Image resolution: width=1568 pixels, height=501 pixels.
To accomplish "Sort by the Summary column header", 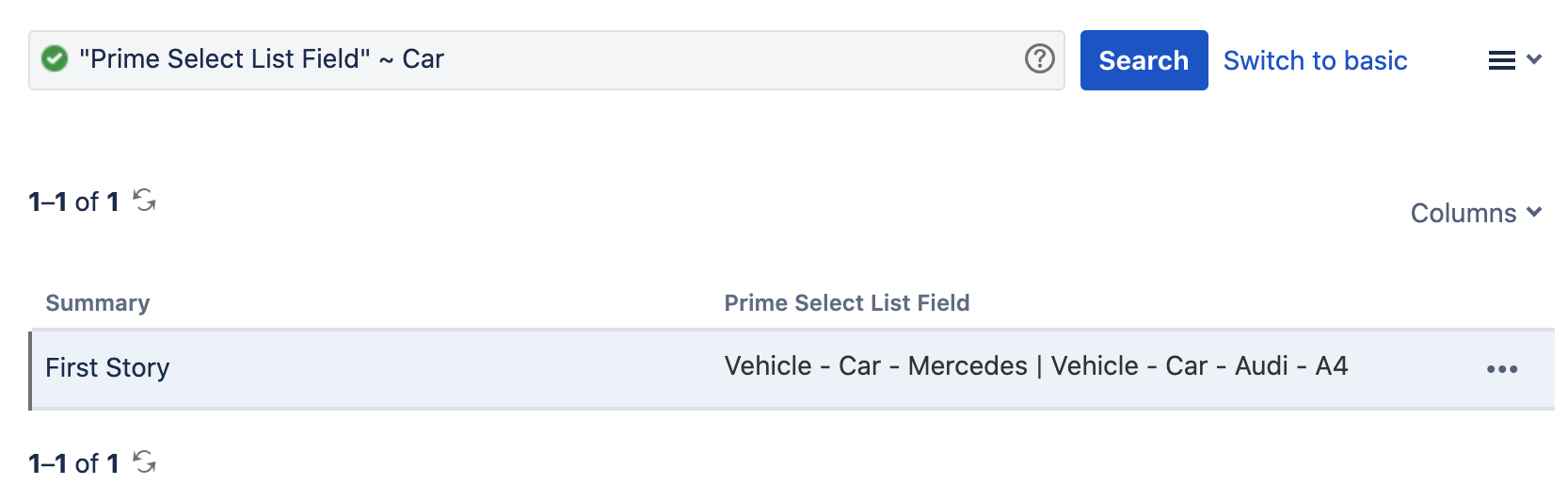I will tap(98, 303).
